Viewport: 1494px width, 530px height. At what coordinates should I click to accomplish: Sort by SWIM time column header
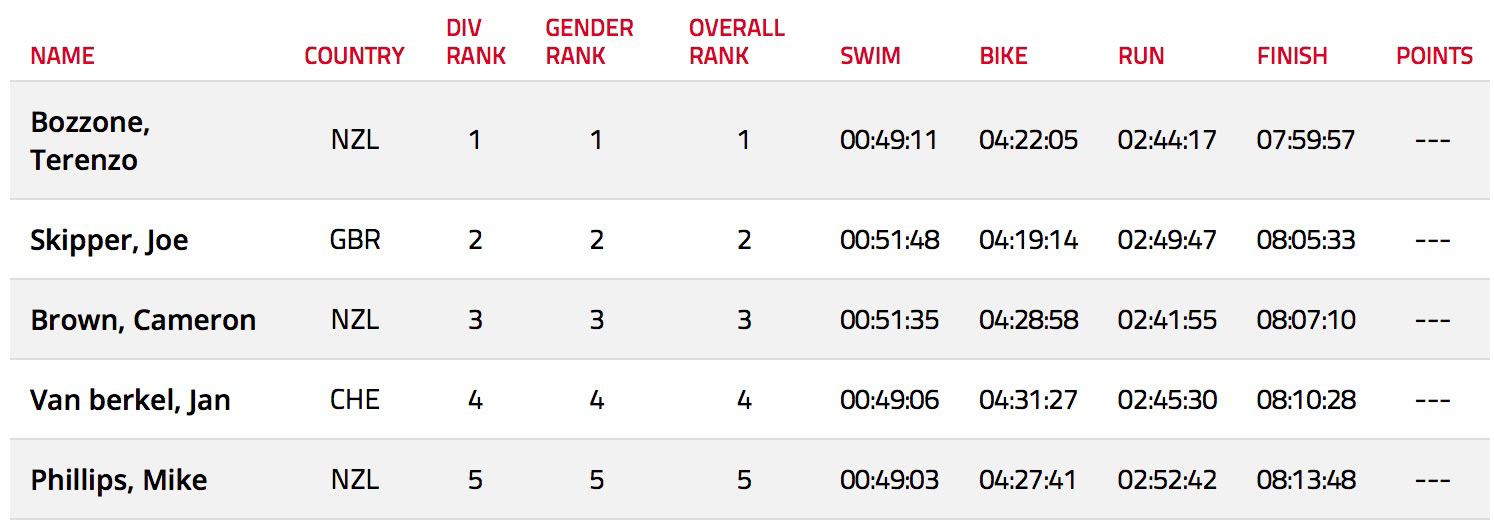tap(870, 56)
